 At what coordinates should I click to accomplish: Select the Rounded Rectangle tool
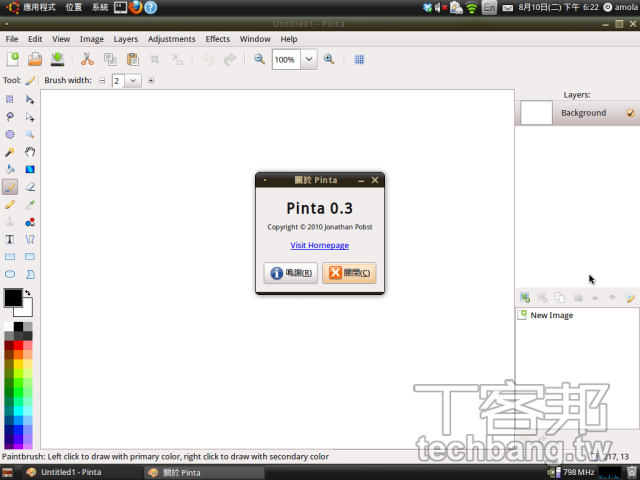pyautogui.click(x=30, y=257)
